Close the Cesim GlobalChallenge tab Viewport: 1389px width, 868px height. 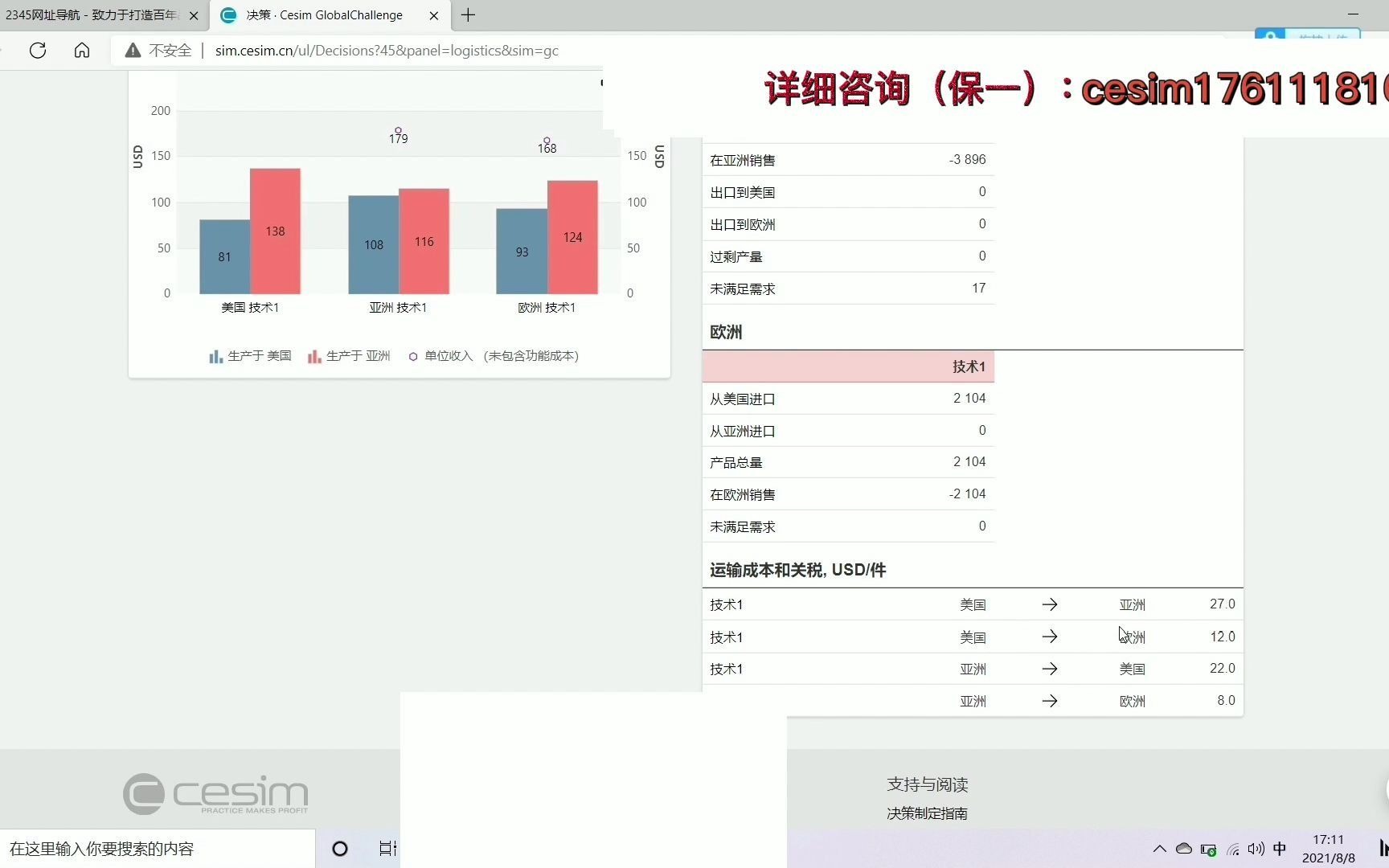[x=434, y=15]
